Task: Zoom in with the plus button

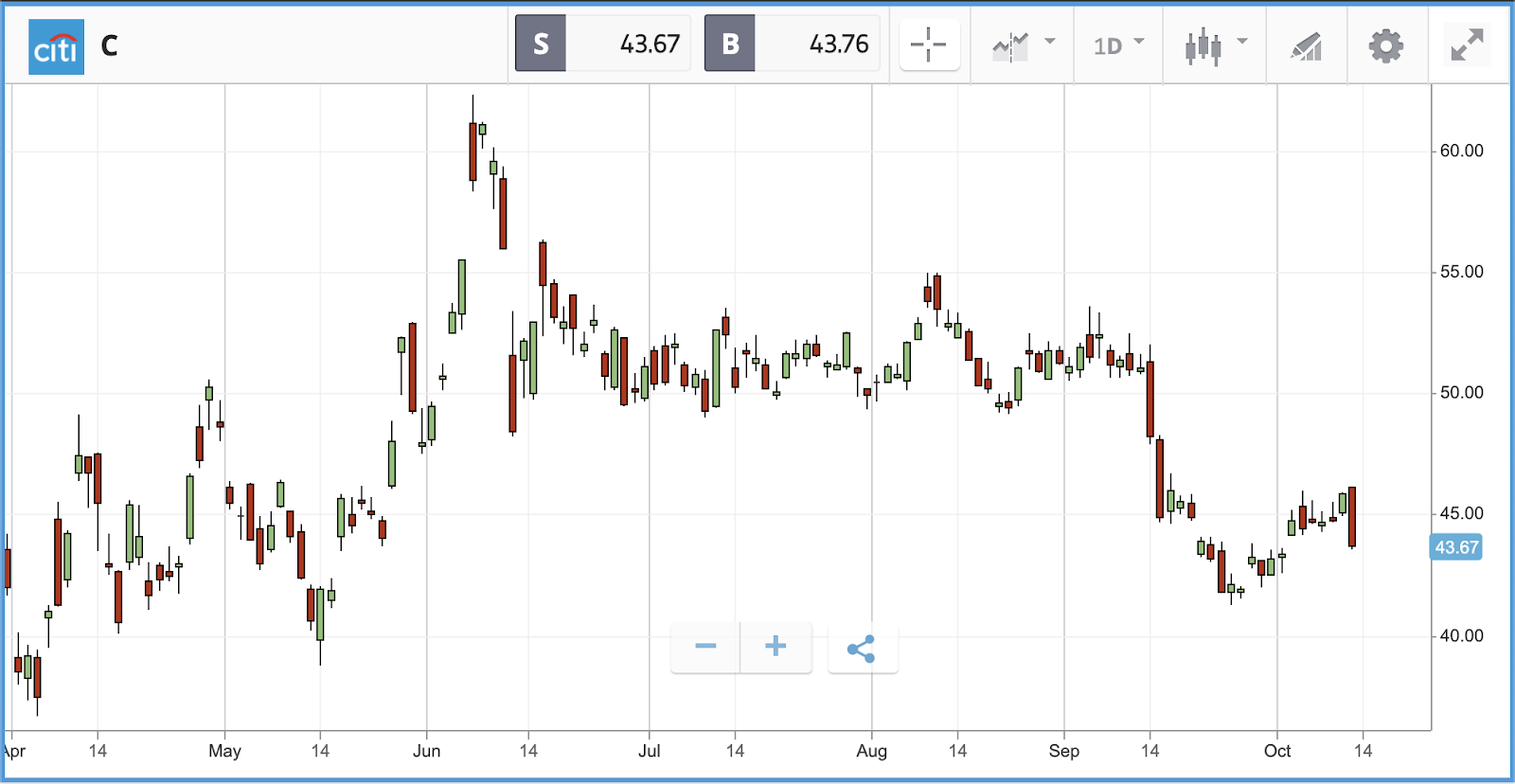Action: click(x=775, y=647)
